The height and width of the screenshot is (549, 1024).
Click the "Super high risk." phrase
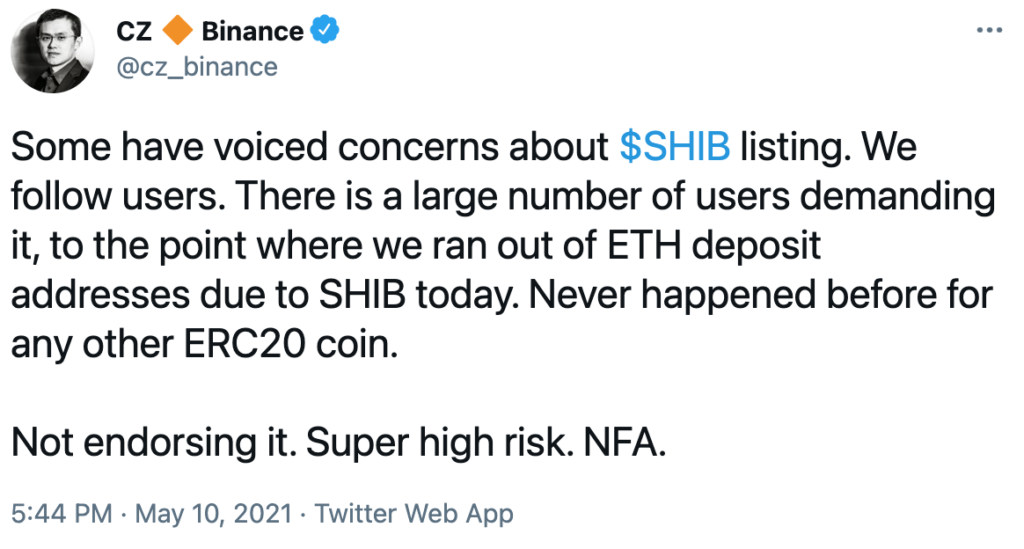click(x=440, y=443)
